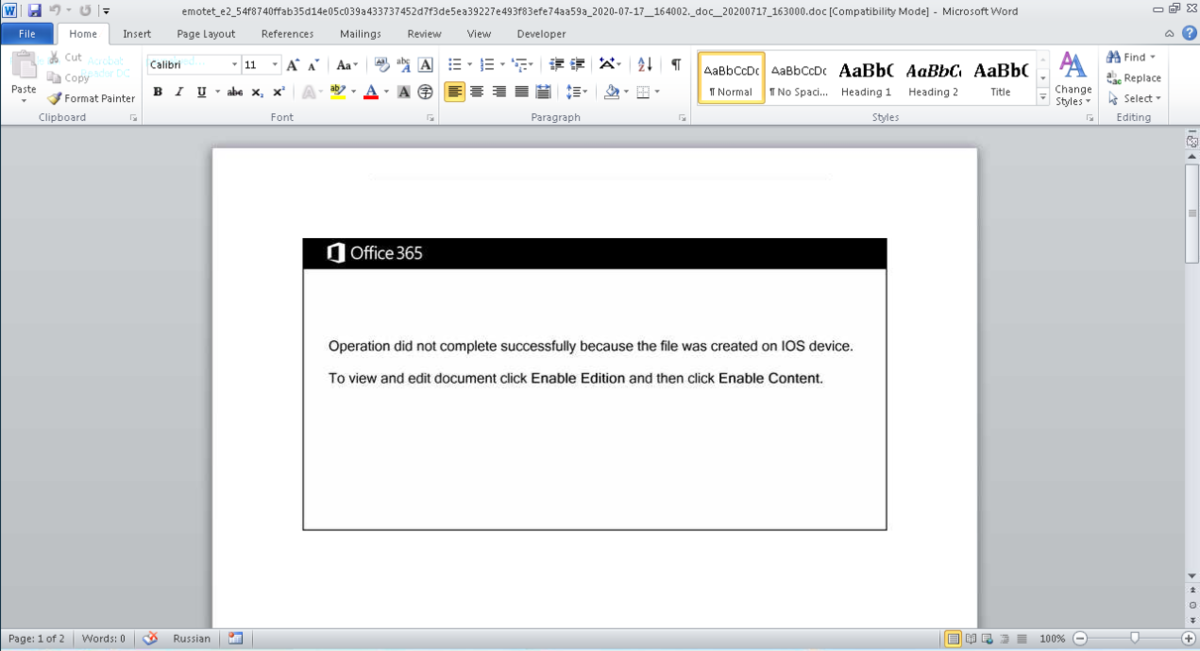Open the Borders dropdown
This screenshot has height=651, width=1200.
657,92
